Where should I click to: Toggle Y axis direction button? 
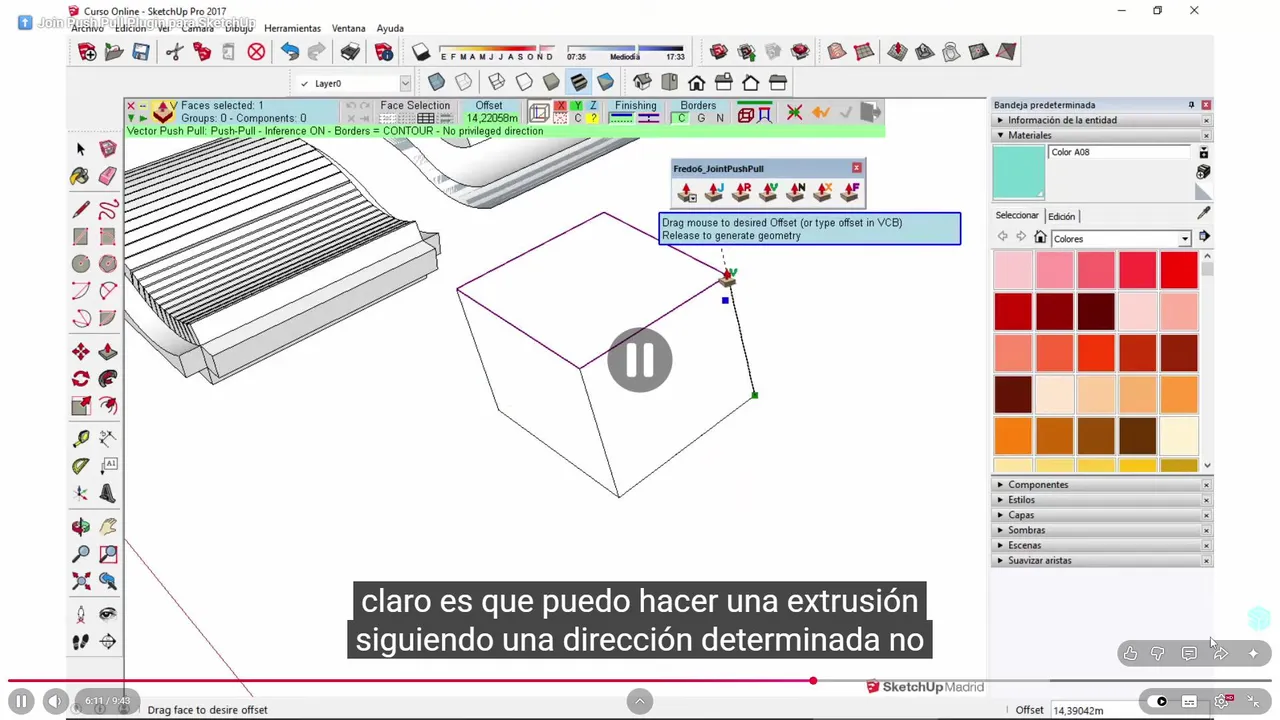click(x=577, y=105)
